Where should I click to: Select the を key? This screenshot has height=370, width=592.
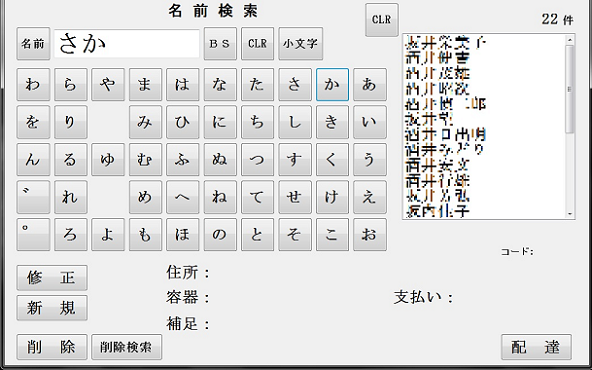pyautogui.click(x=33, y=122)
